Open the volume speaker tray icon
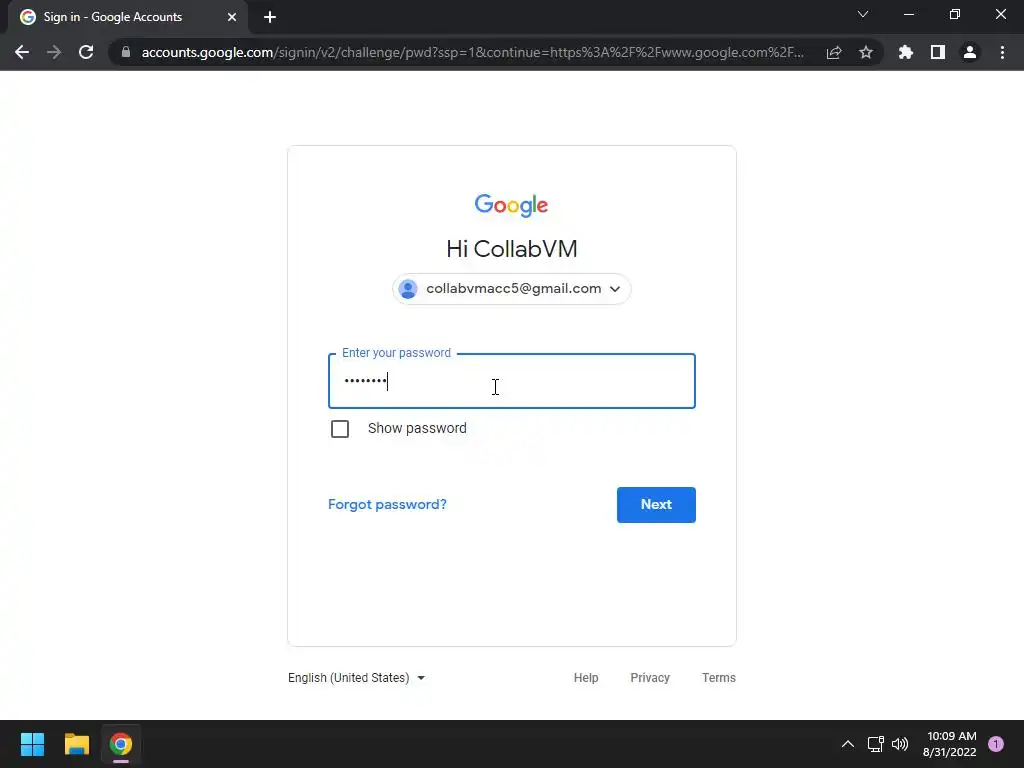The image size is (1024, 768). coord(900,744)
